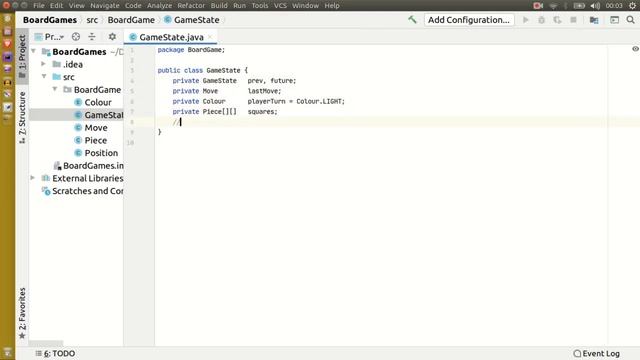
Task: Expand the .idea folder arrow
Action: (44, 64)
